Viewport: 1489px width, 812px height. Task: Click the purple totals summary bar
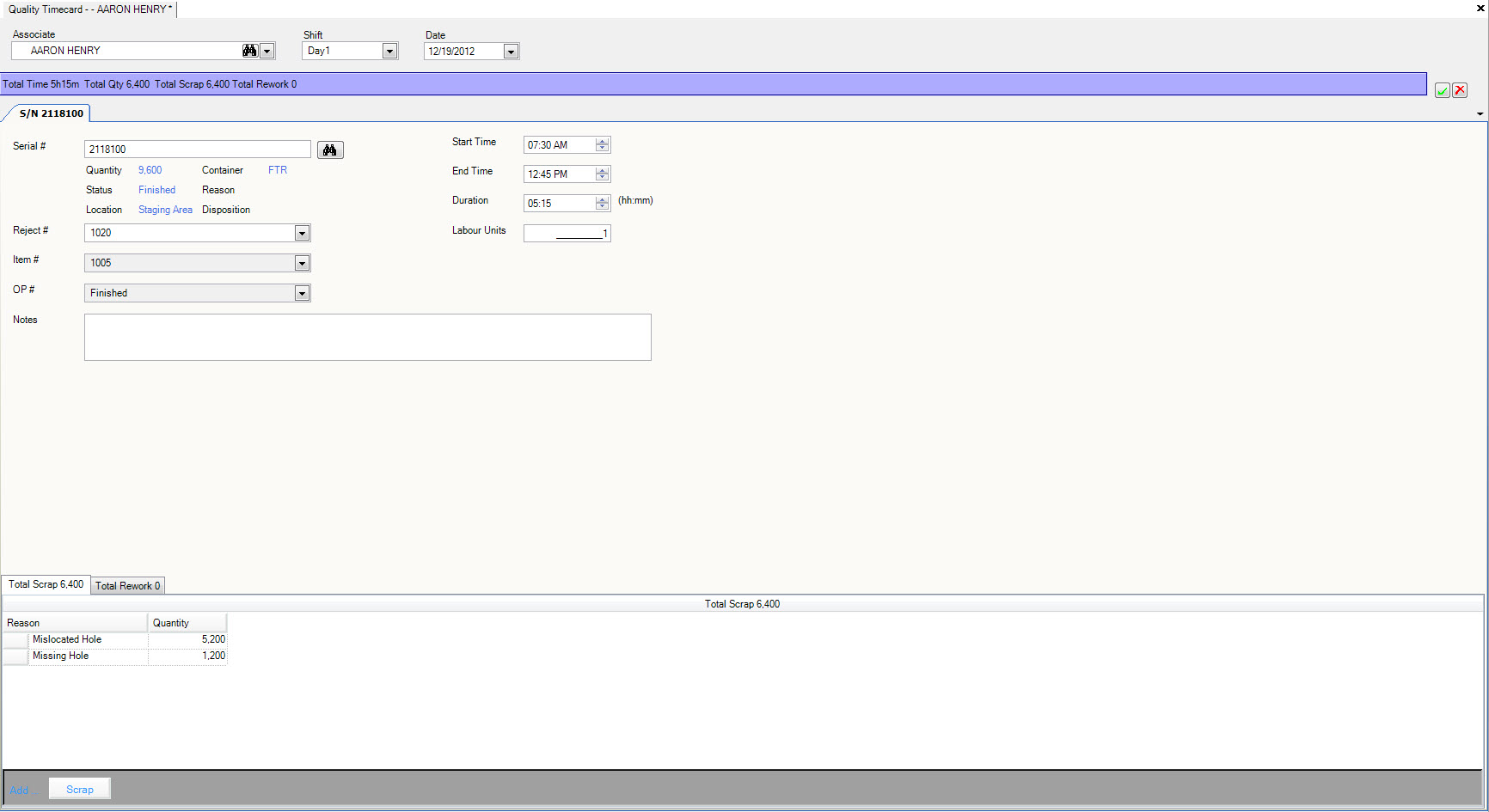(714, 84)
